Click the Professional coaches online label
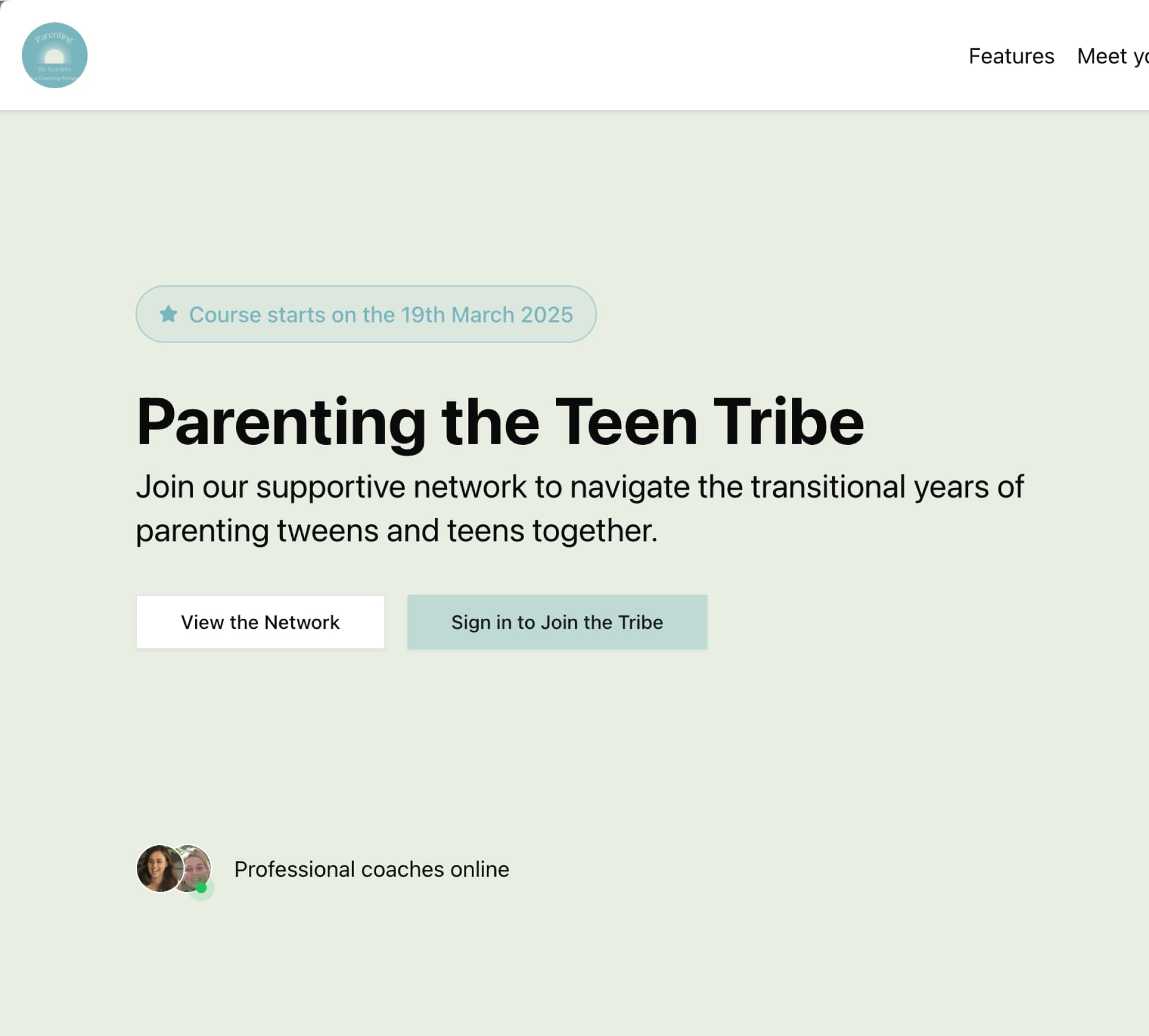Screen dimensions: 1149x1036 [372, 869]
